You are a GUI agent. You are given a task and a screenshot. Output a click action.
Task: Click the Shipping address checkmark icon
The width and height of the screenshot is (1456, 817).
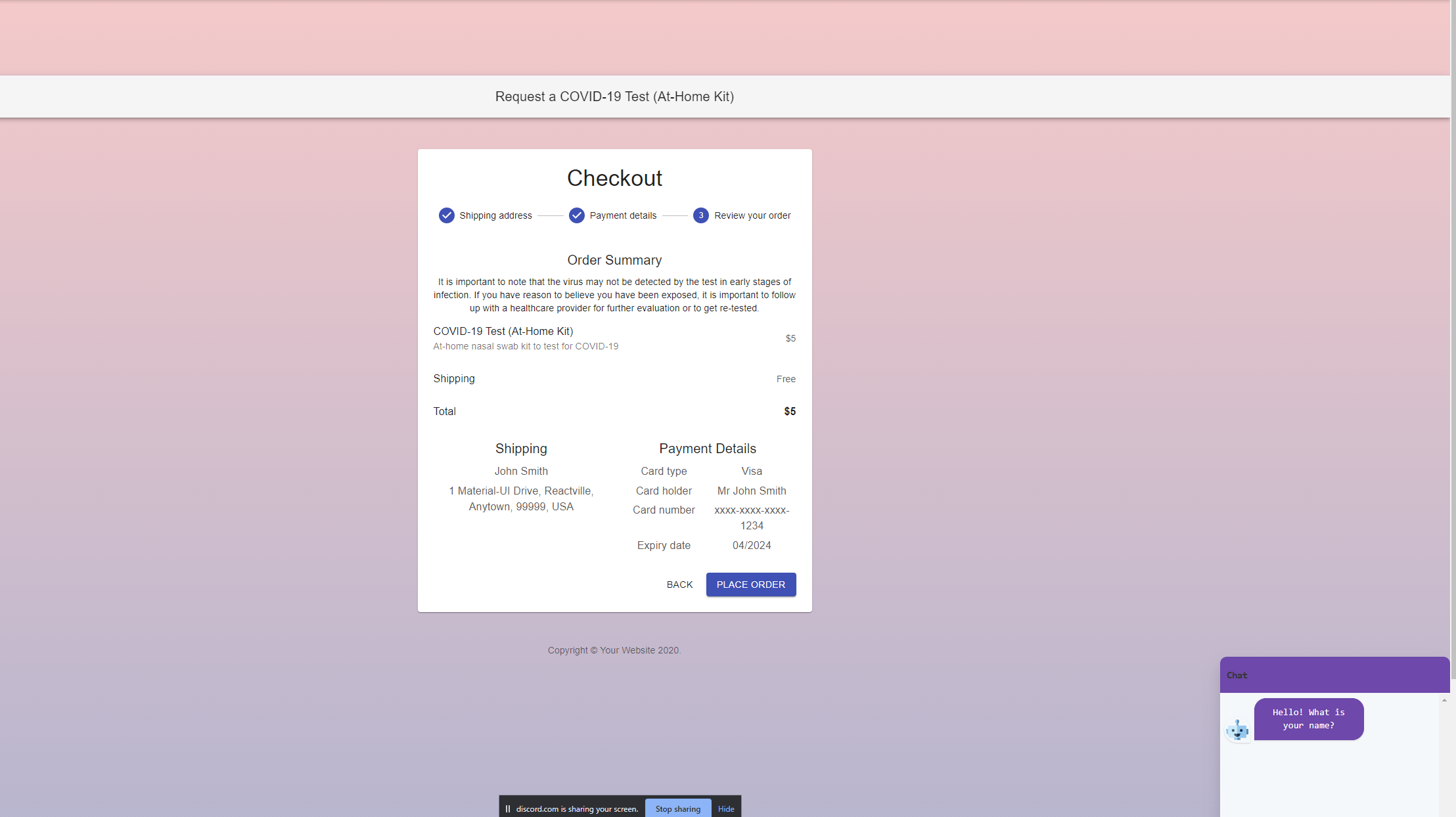pos(446,215)
